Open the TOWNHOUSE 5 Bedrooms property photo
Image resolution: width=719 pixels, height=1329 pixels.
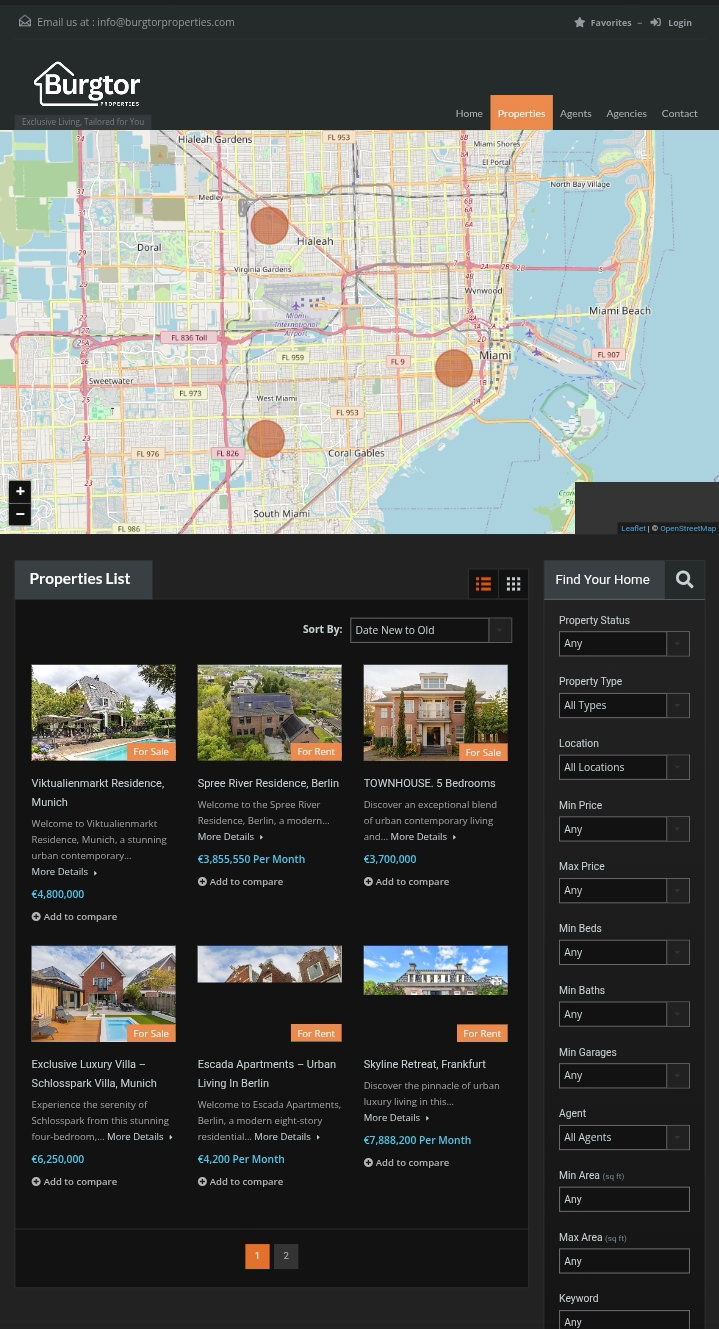pyautogui.click(x=435, y=712)
